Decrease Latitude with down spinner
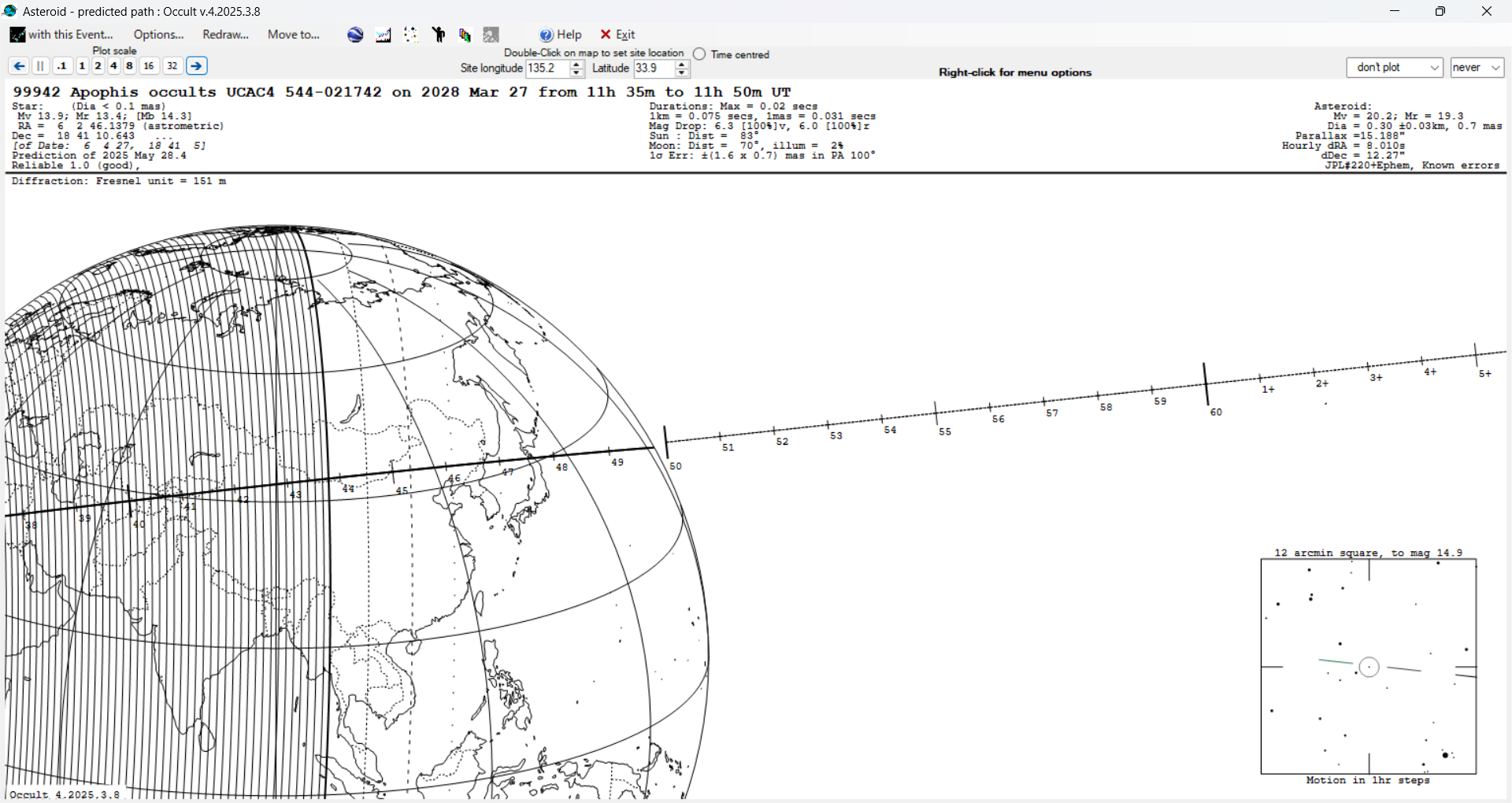The image size is (1512, 803). (682, 73)
